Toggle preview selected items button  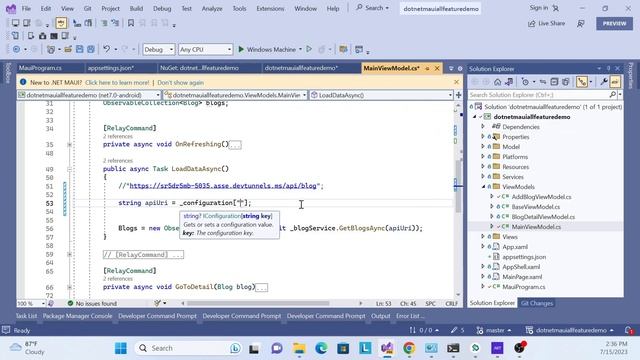click(615, 82)
